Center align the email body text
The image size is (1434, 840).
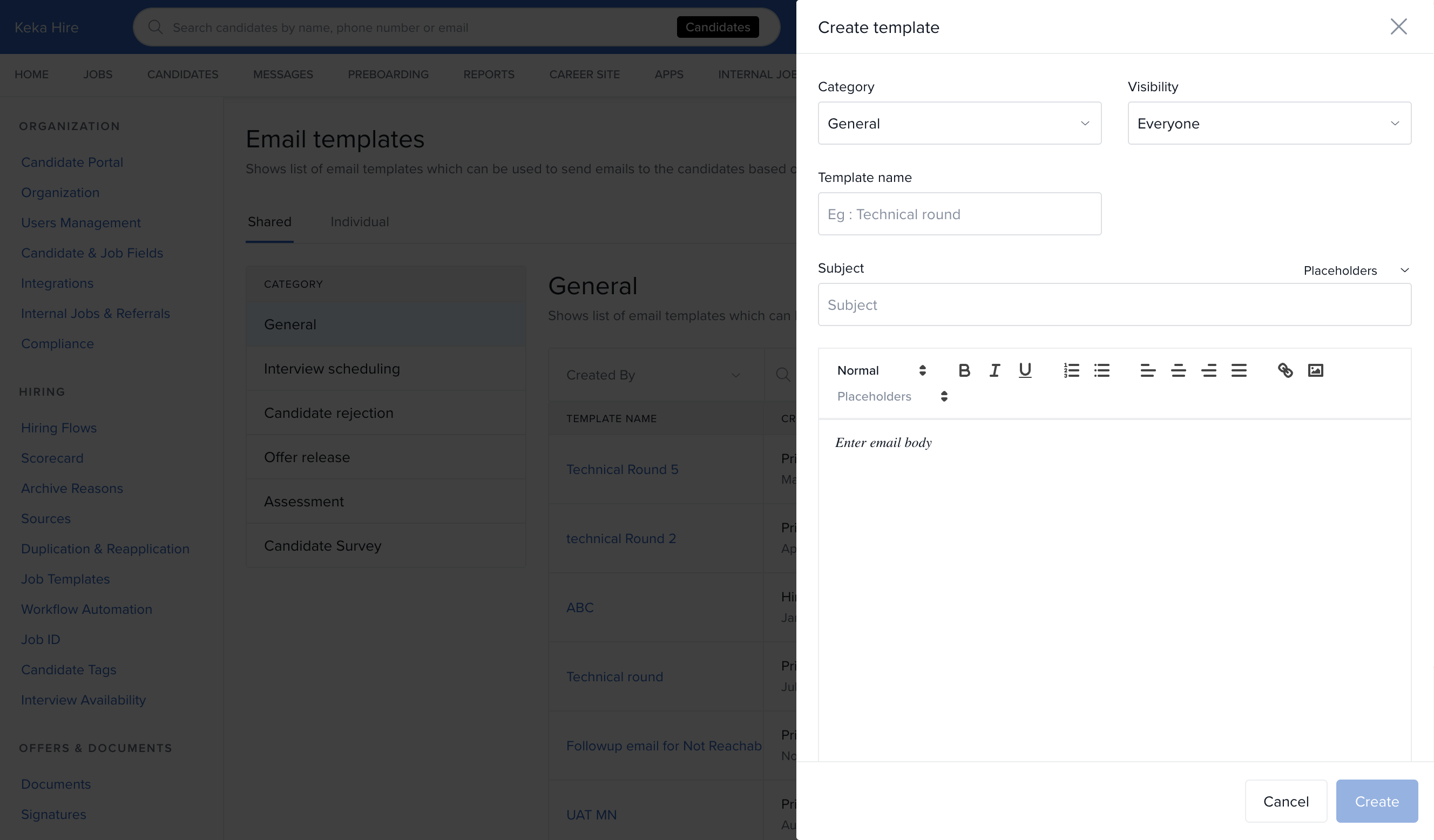(1178, 370)
